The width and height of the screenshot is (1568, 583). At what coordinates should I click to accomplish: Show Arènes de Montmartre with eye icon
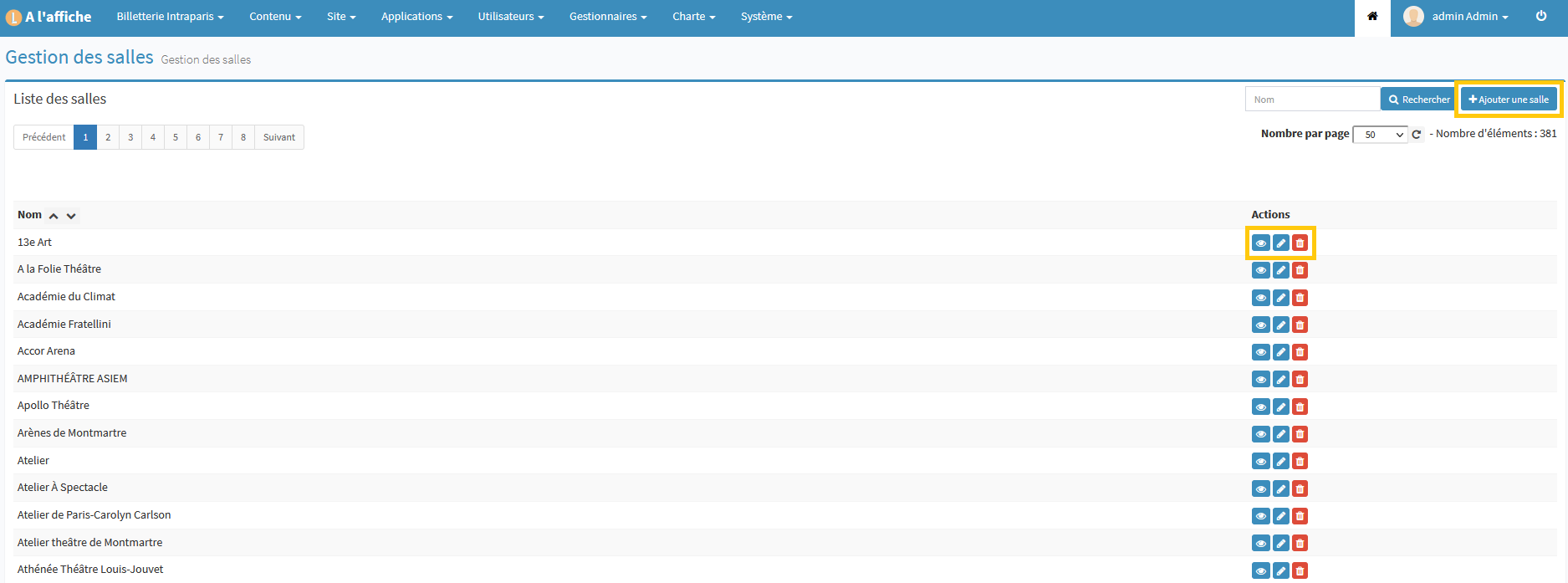click(1260, 434)
